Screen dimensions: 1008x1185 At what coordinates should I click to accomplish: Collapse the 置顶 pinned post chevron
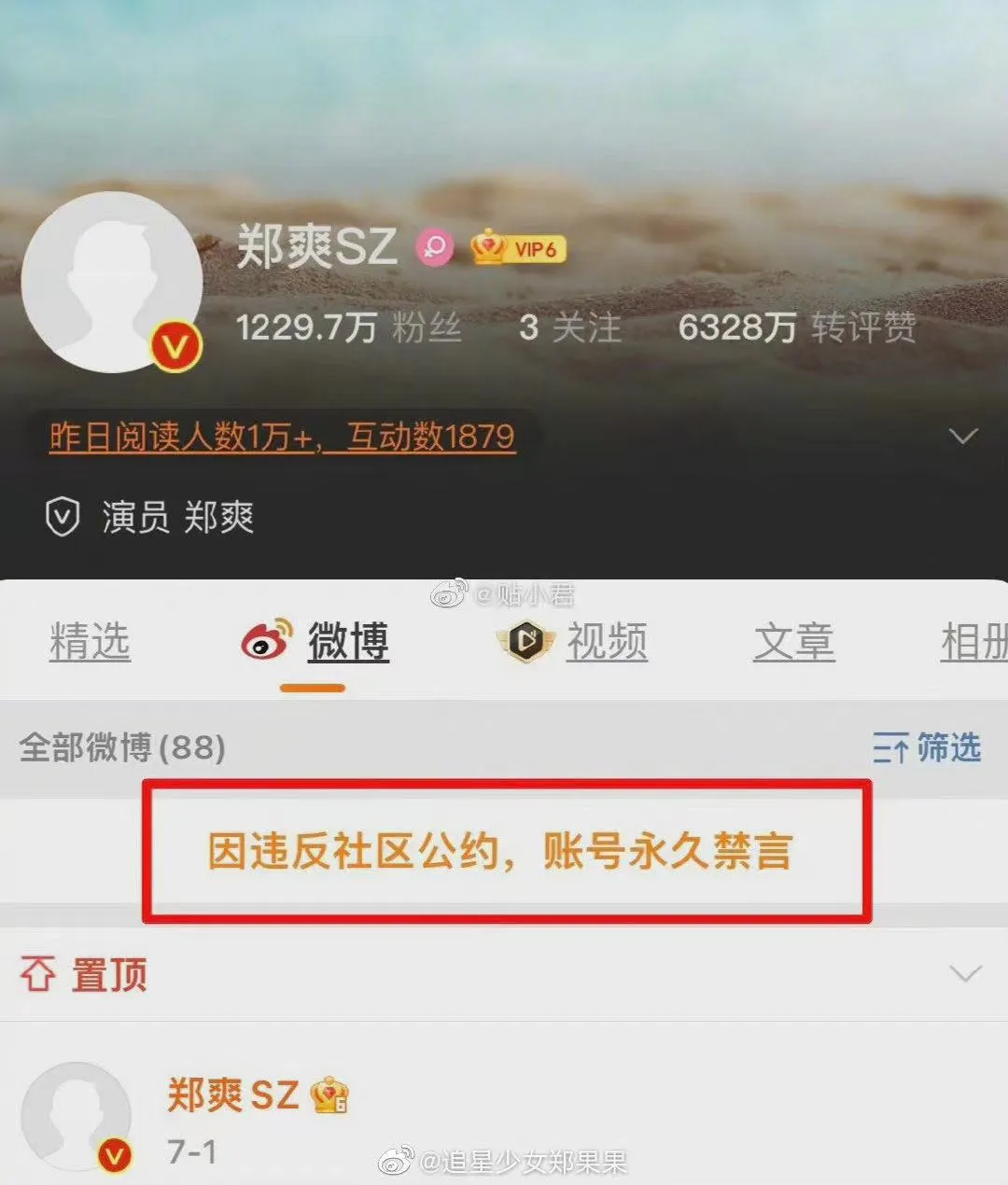[965, 973]
